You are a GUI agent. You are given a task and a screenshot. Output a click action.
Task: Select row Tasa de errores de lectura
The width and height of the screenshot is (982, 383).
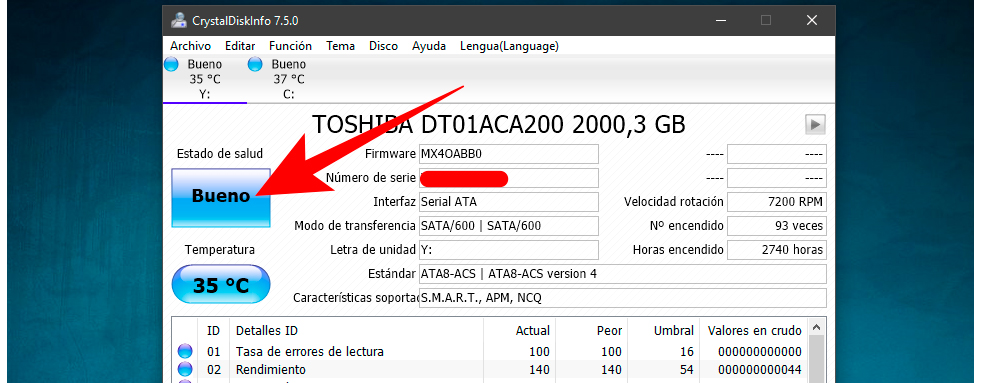490,351
